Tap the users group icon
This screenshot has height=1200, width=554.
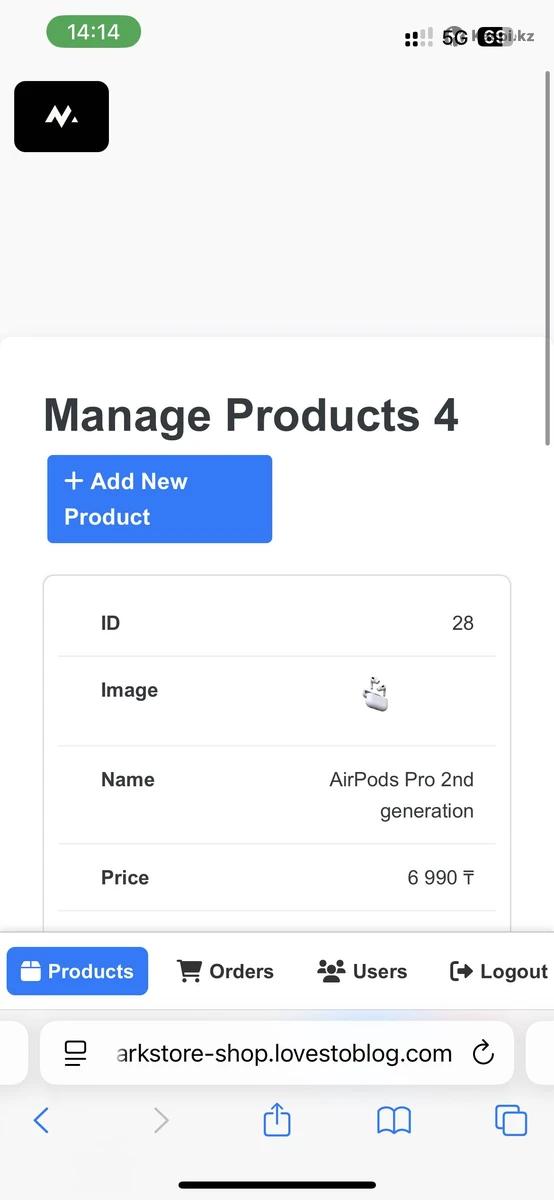(331, 970)
